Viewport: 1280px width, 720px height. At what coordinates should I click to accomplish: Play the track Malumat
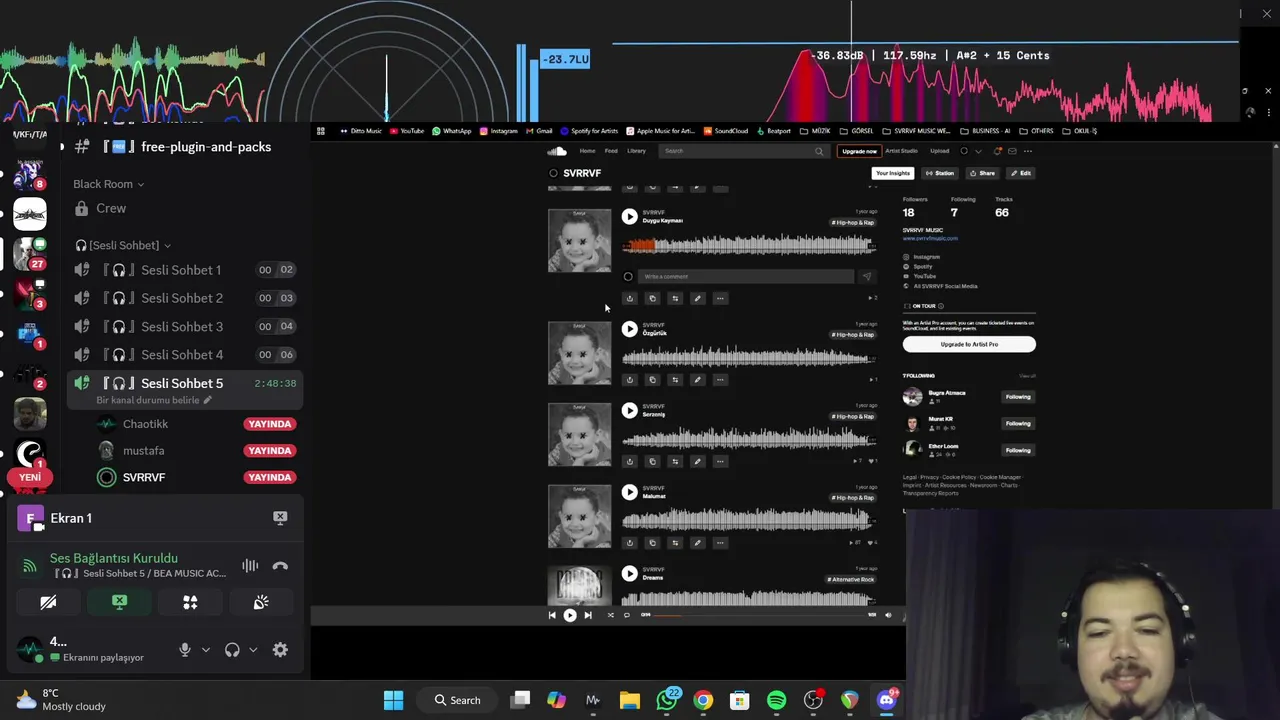629,492
